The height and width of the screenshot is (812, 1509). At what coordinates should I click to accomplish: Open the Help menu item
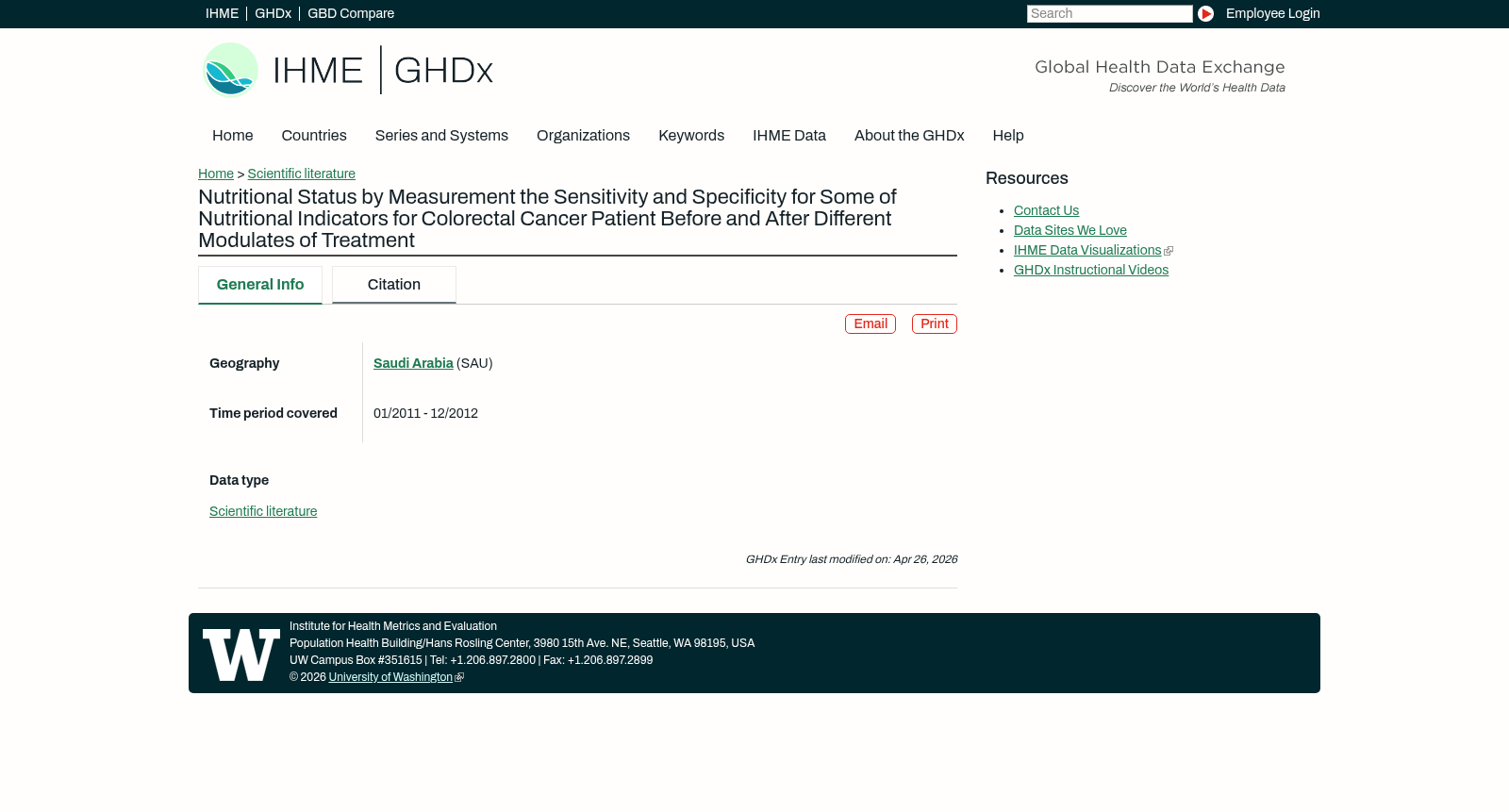pyautogui.click(x=1008, y=136)
